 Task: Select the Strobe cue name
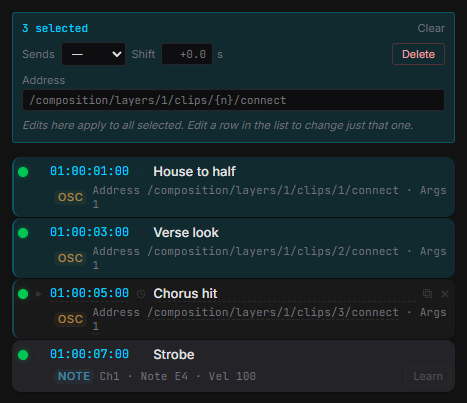pyautogui.click(x=174, y=355)
